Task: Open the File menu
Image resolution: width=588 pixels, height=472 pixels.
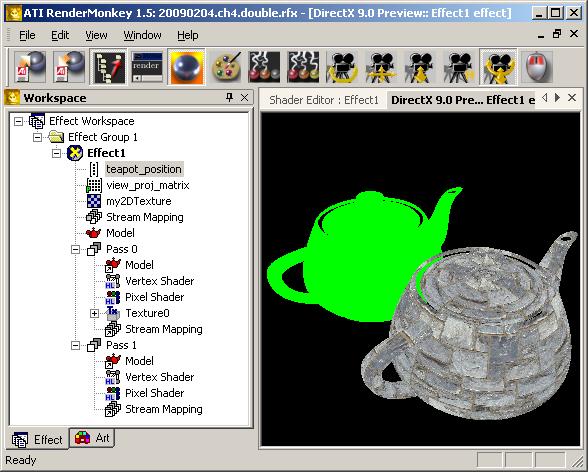Action: (x=27, y=35)
